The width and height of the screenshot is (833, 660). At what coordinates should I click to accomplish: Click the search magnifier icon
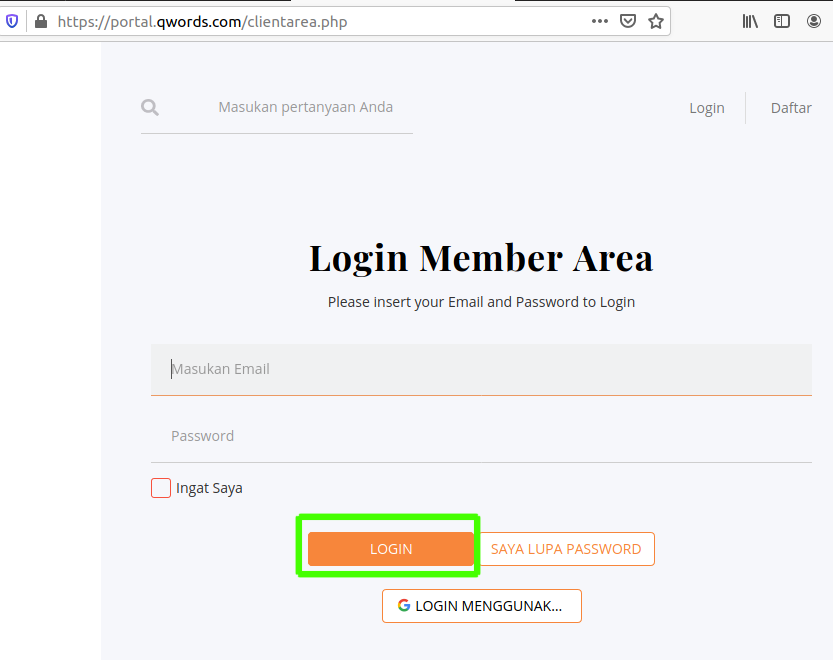tap(149, 107)
